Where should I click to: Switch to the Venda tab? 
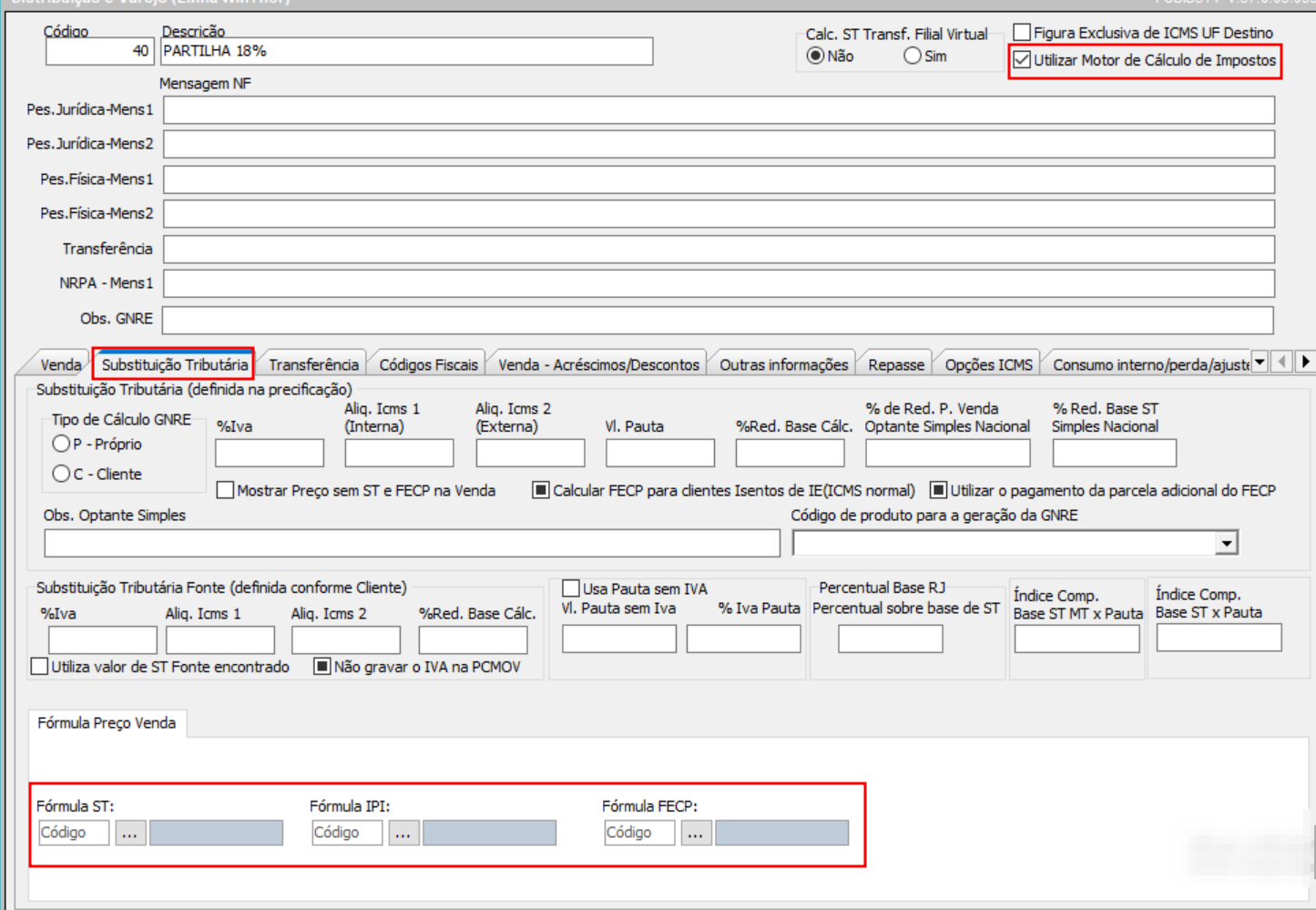click(x=60, y=364)
